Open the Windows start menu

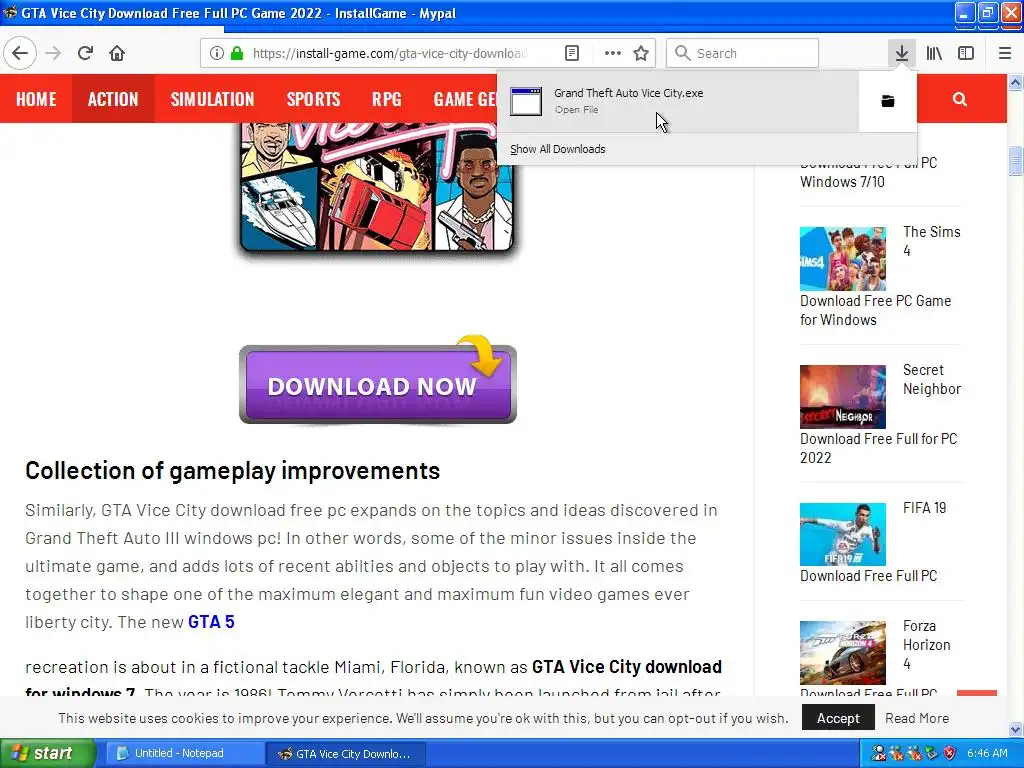pos(48,753)
